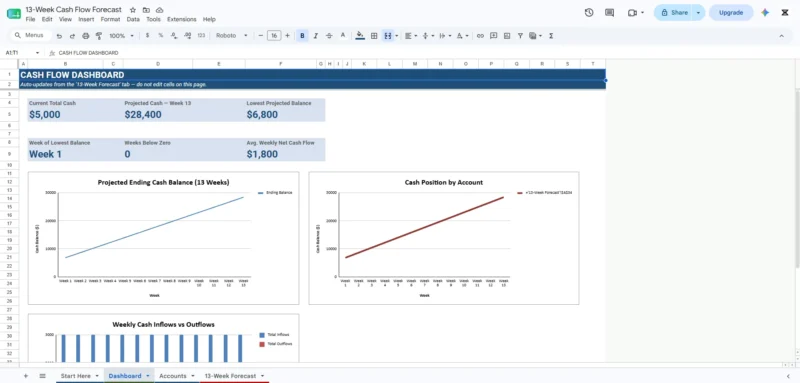Format as percent
This screenshot has width=800, height=383.
pyautogui.click(x=161, y=36)
